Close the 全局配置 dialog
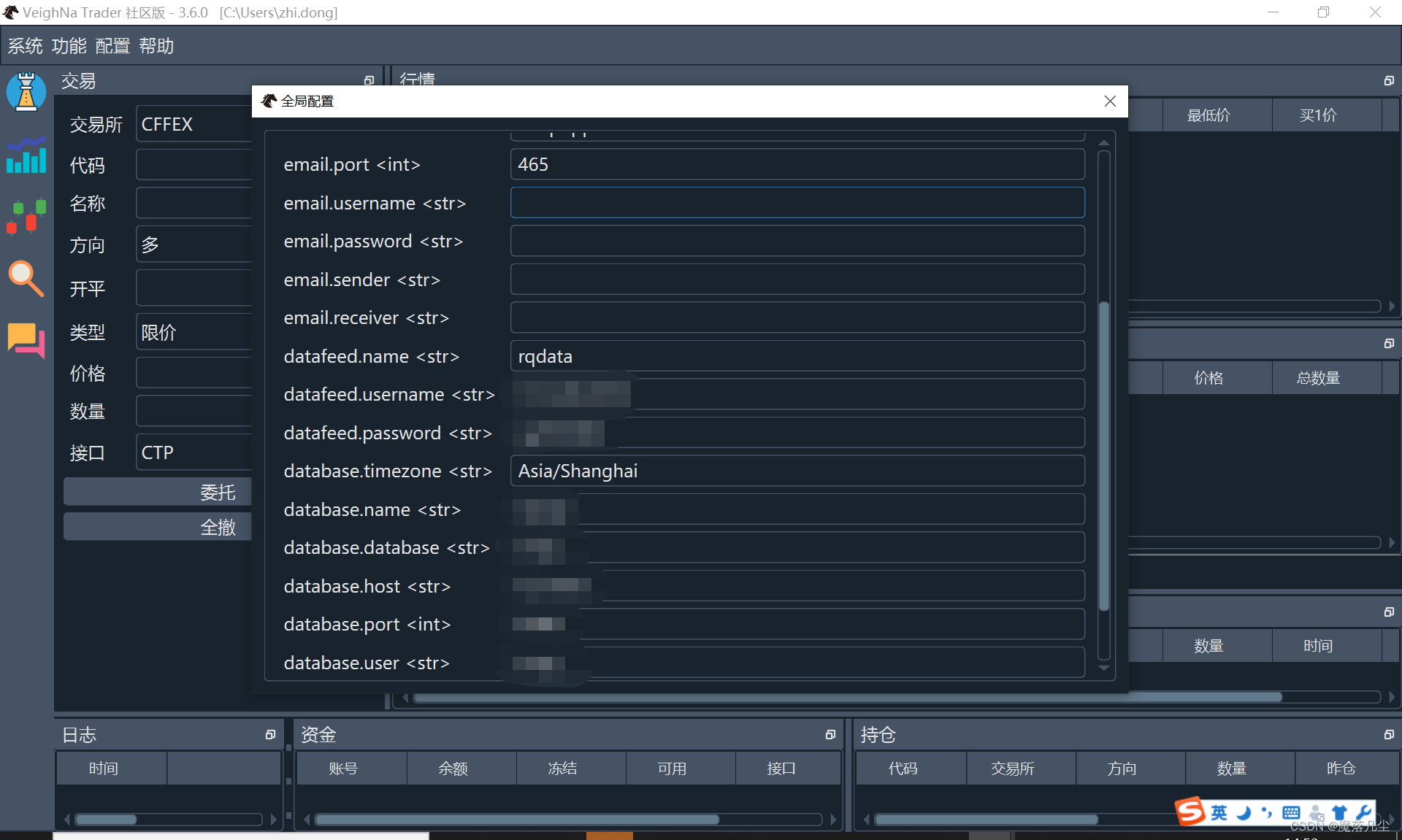This screenshot has height=840, width=1402. pyautogui.click(x=1110, y=101)
